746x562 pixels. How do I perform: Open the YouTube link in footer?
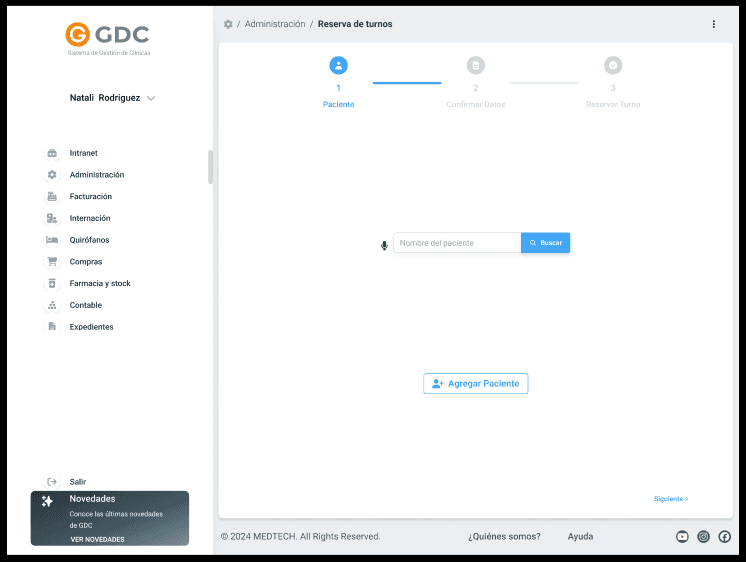point(682,537)
